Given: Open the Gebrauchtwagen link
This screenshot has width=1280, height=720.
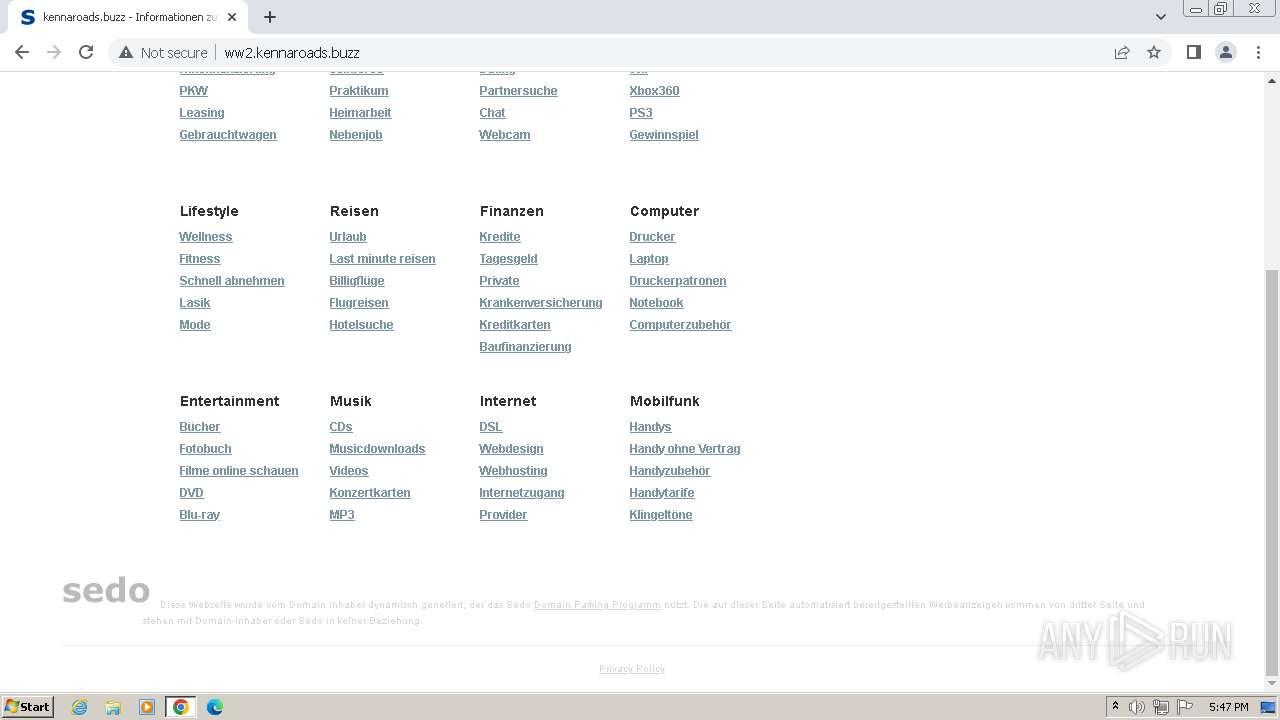Looking at the screenshot, I should 228,135.
